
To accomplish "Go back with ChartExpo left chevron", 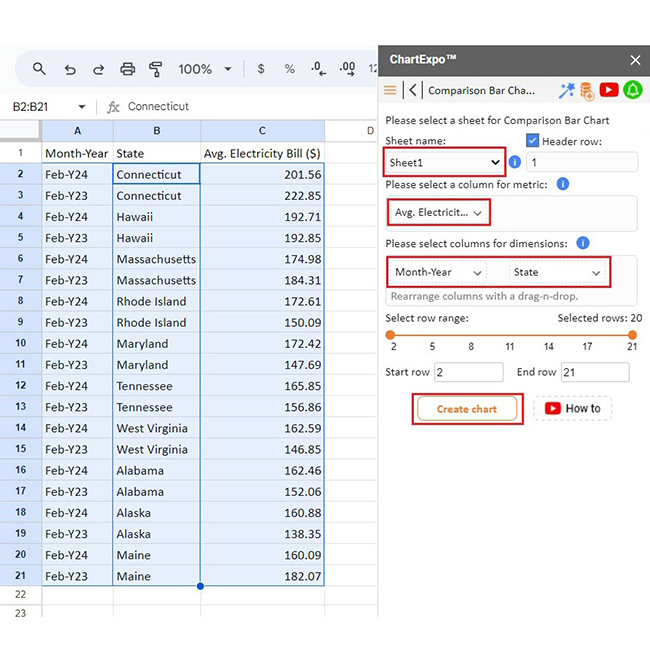I will [x=413, y=90].
